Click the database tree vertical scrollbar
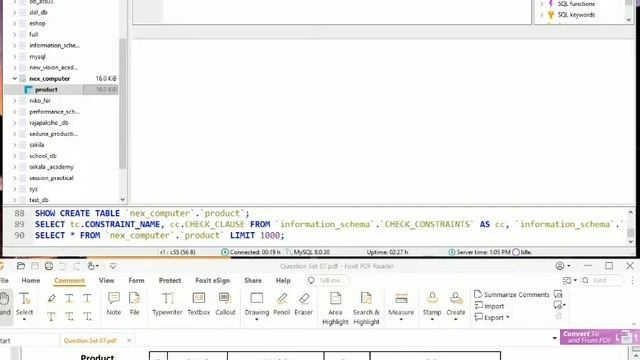 [122, 103]
